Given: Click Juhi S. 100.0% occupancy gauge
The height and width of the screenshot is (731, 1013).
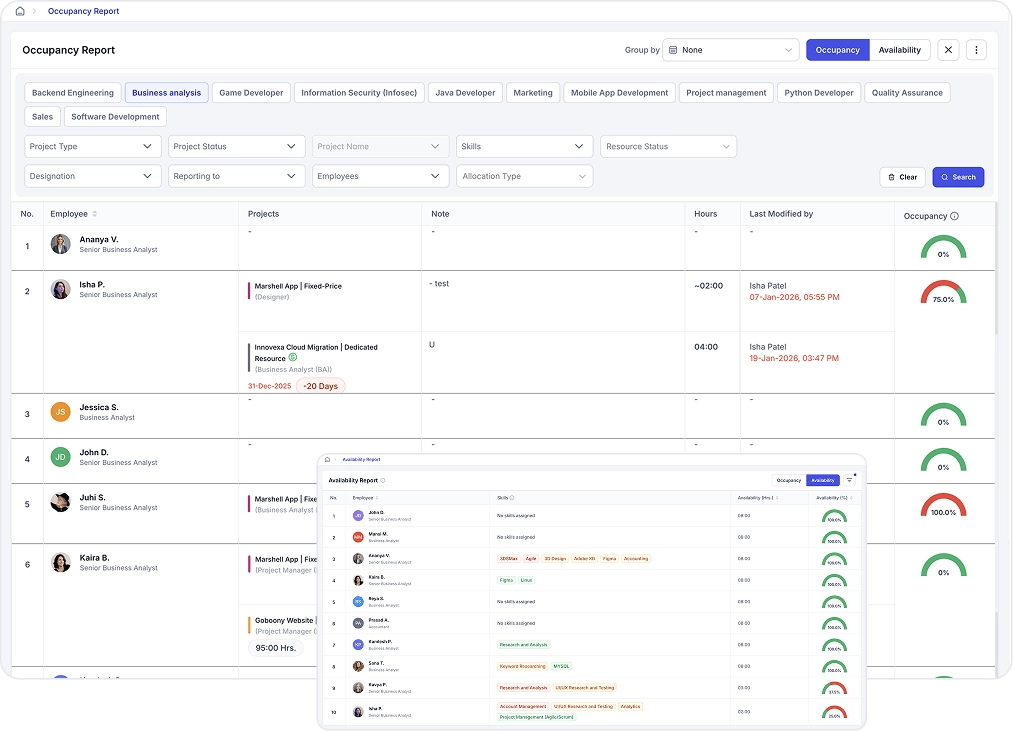Looking at the screenshot, I should [x=943, y=505].
